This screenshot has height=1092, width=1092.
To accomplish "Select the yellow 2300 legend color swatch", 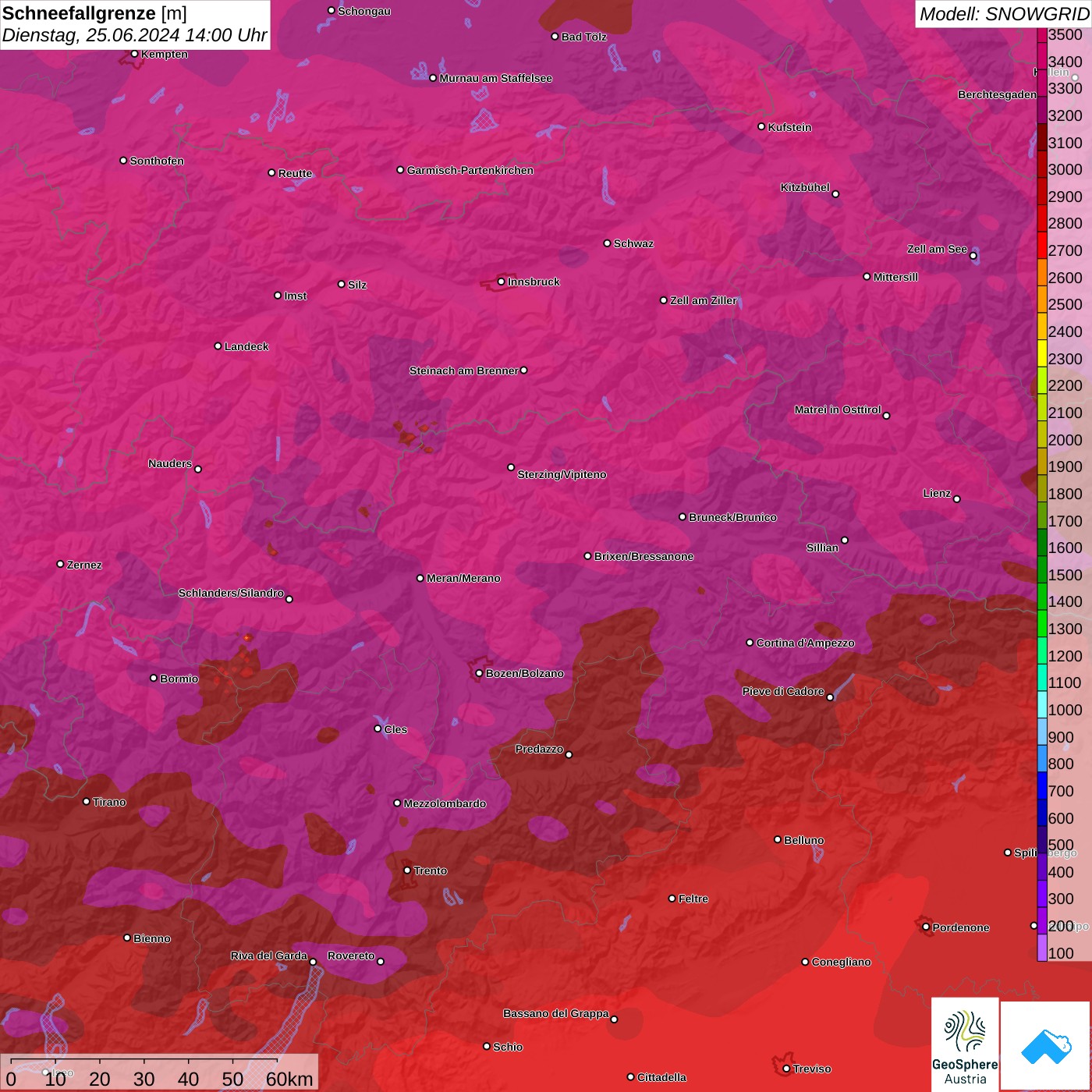I will [x=1041, y=353].
